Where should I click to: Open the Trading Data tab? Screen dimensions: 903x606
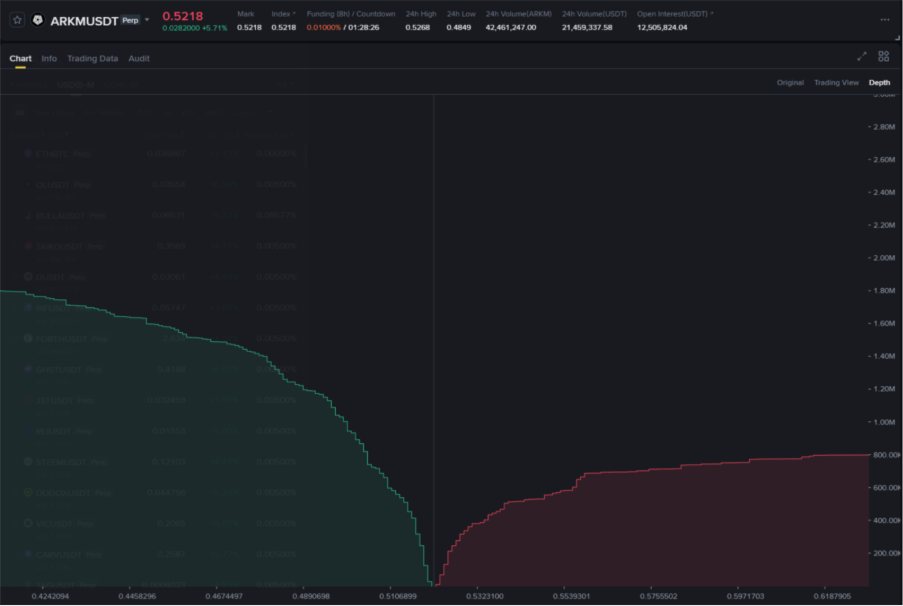coord(92,59)
